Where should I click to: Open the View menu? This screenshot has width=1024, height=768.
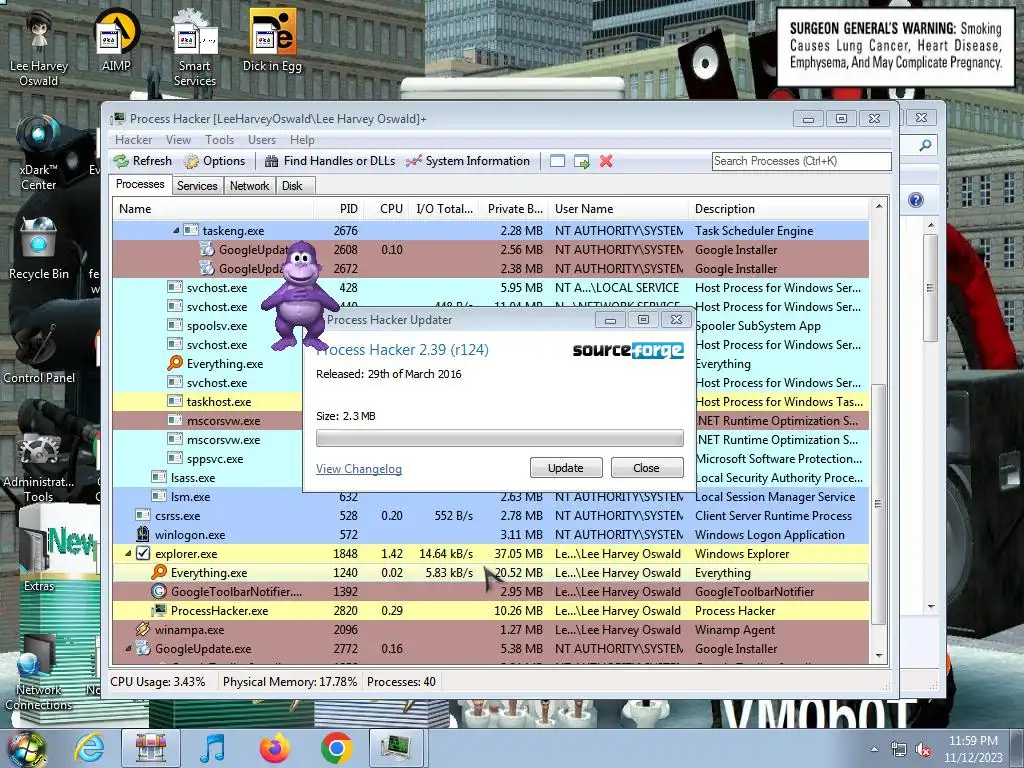[x=178, y=140]
